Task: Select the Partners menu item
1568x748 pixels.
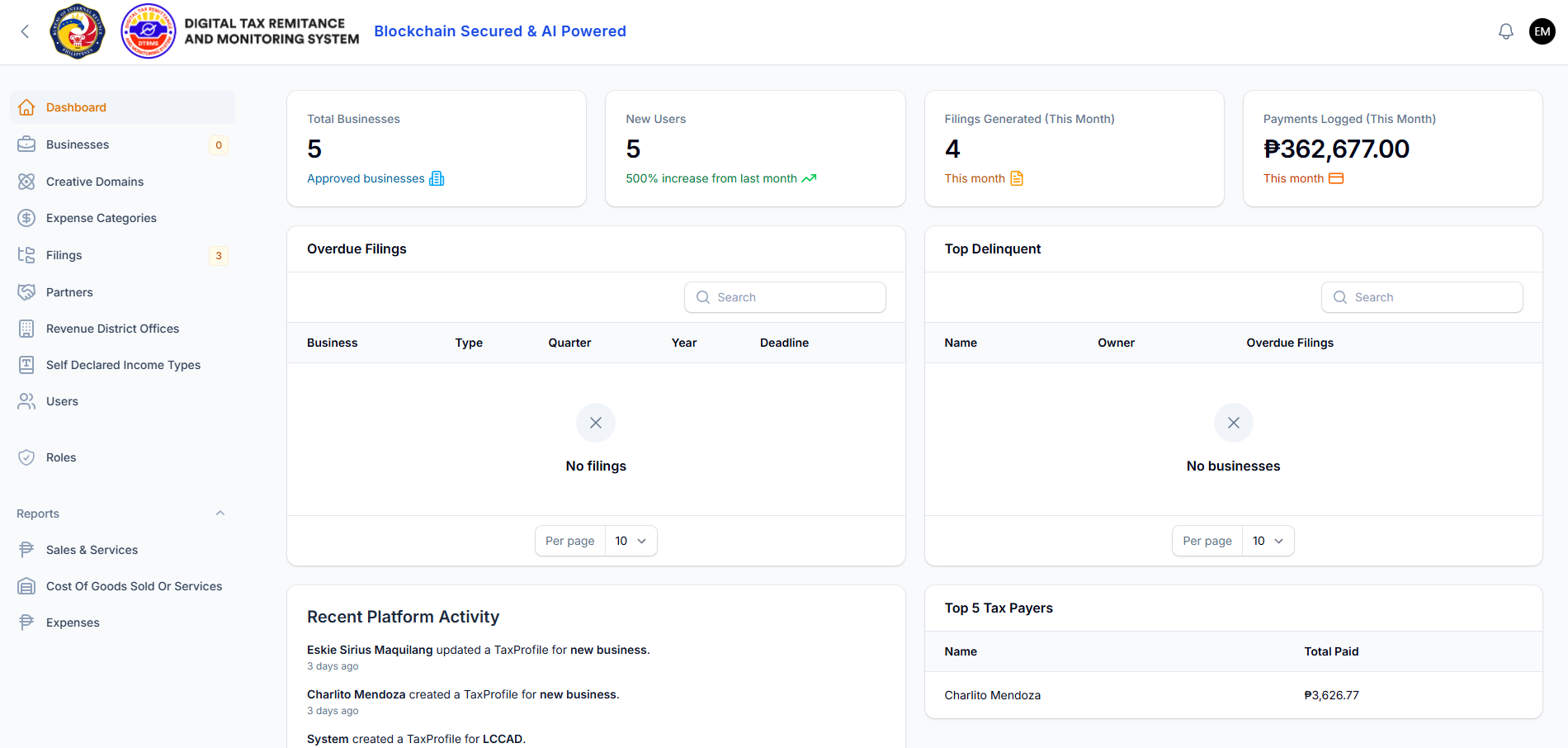Action: (69, 291)
